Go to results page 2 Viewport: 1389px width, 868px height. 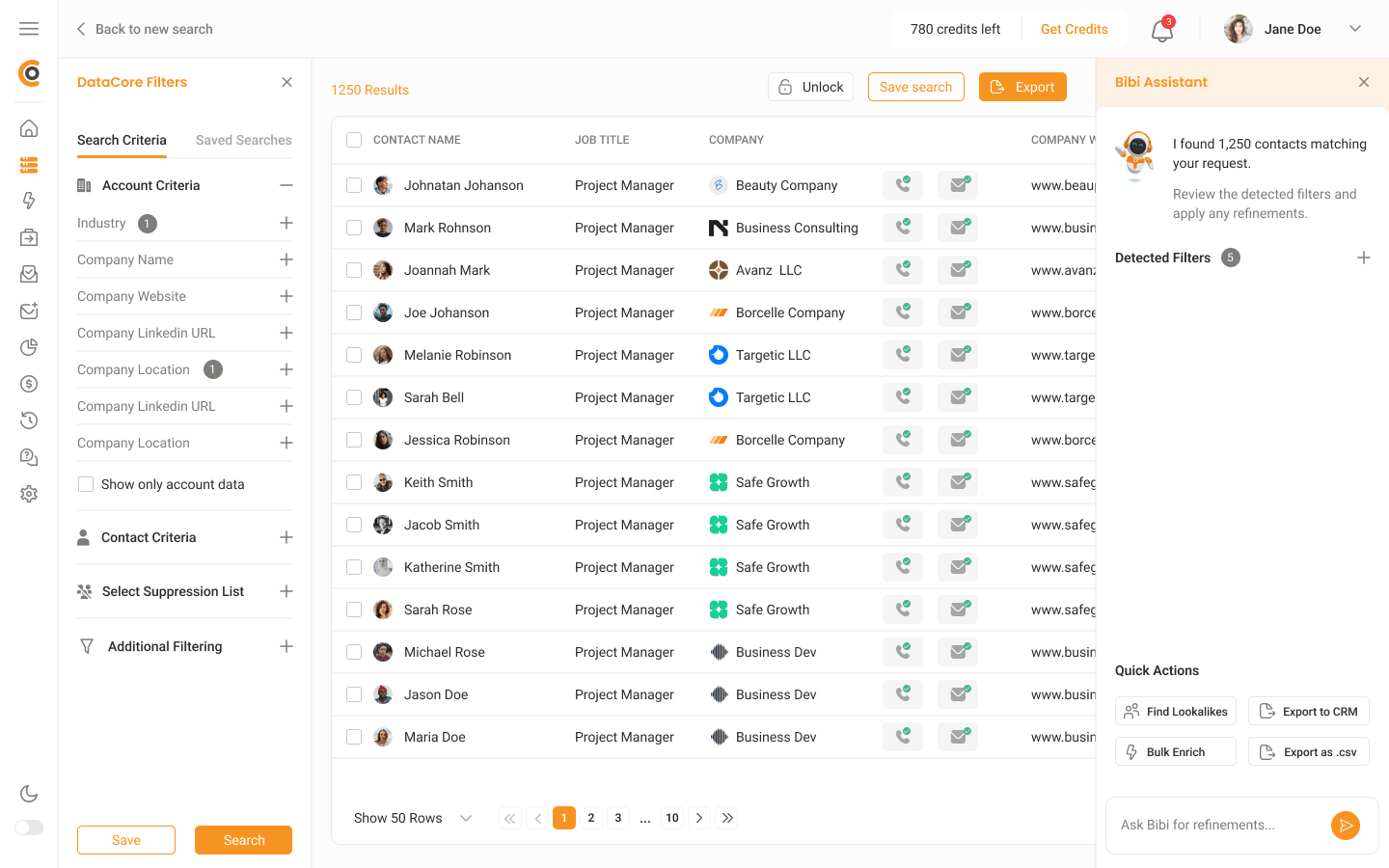pos(591,818)
